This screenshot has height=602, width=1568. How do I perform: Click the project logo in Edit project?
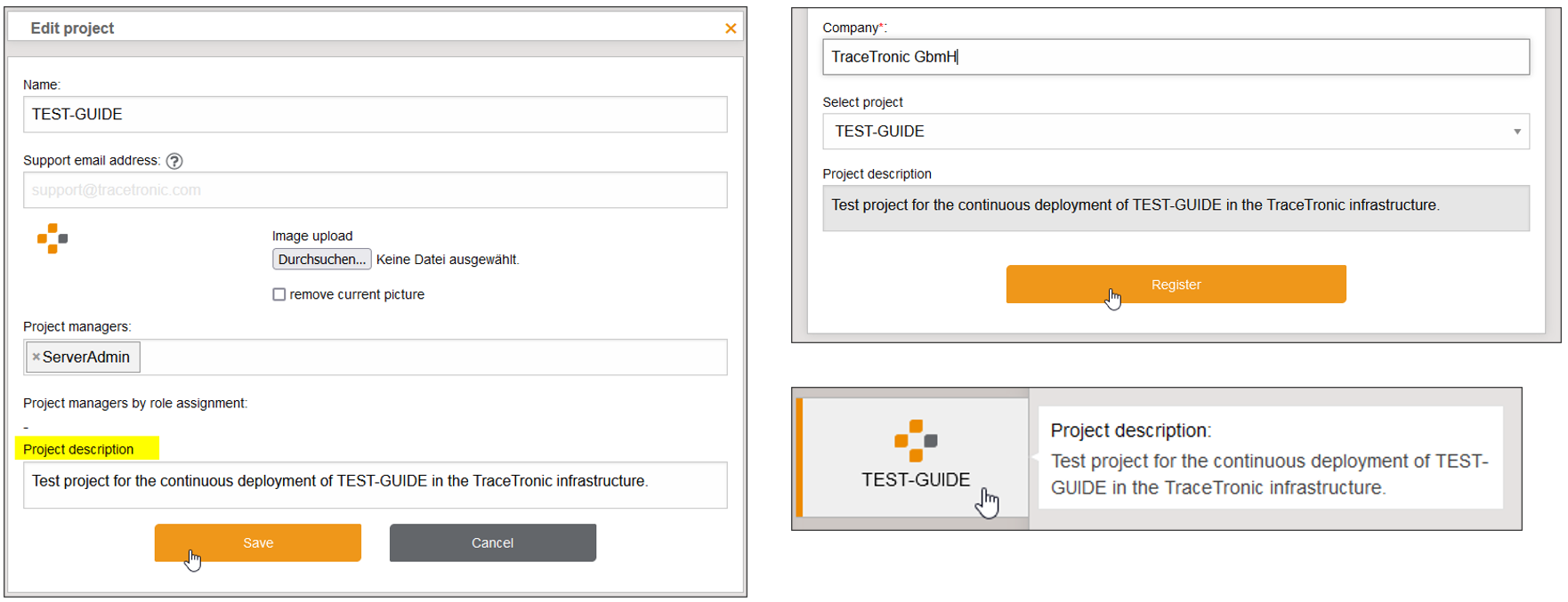click(53, 238)
